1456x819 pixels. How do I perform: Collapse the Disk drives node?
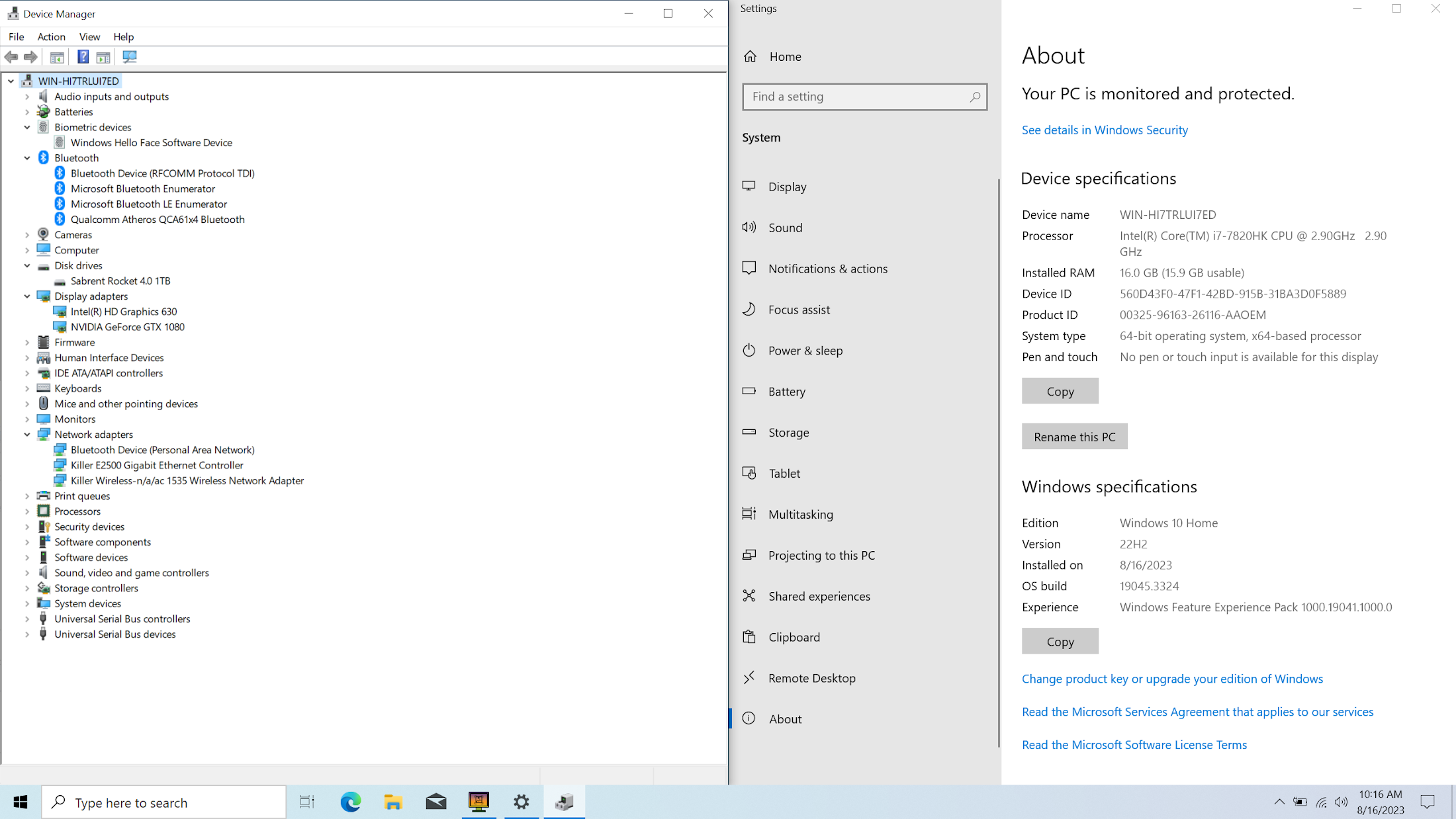pyautogui.click(x=27, y=265)
